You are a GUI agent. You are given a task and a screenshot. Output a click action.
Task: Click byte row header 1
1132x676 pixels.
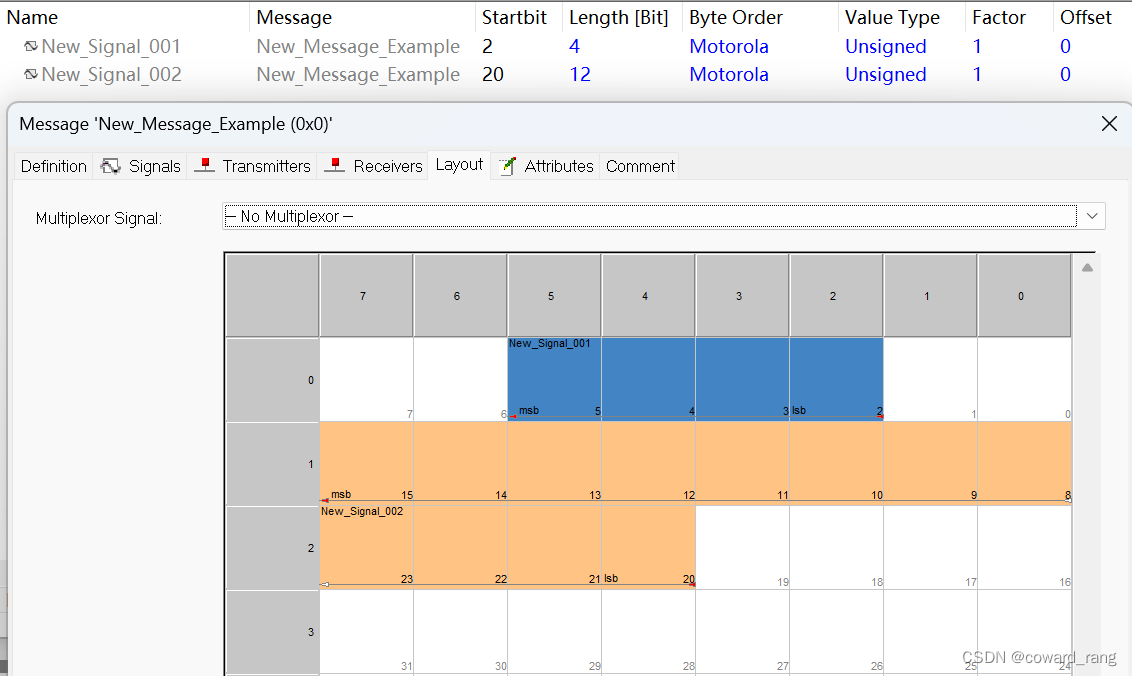pyautogui.click(x=273, y=464)
